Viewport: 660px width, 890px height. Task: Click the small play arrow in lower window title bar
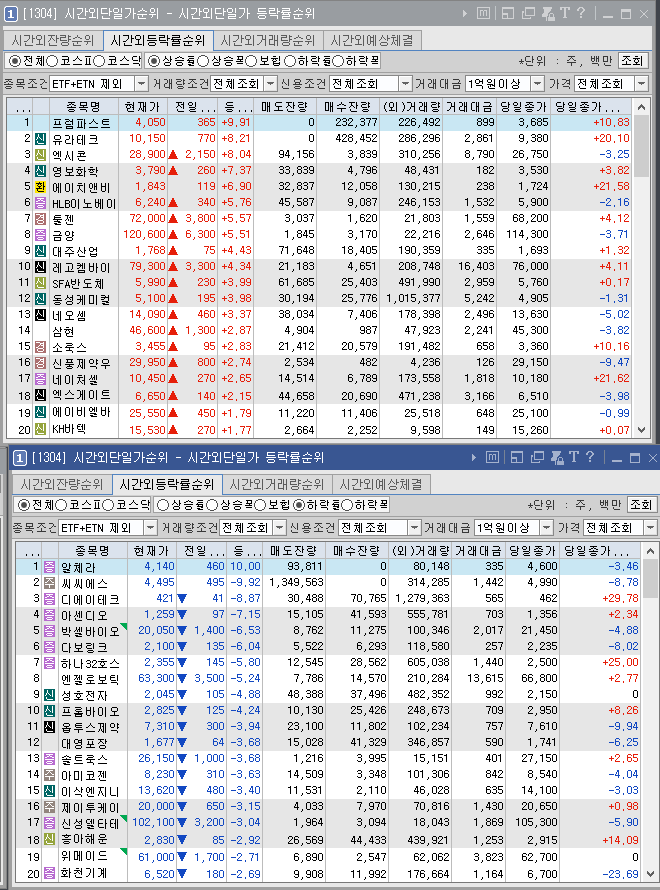pyautogui.click(x=474, y=457)
